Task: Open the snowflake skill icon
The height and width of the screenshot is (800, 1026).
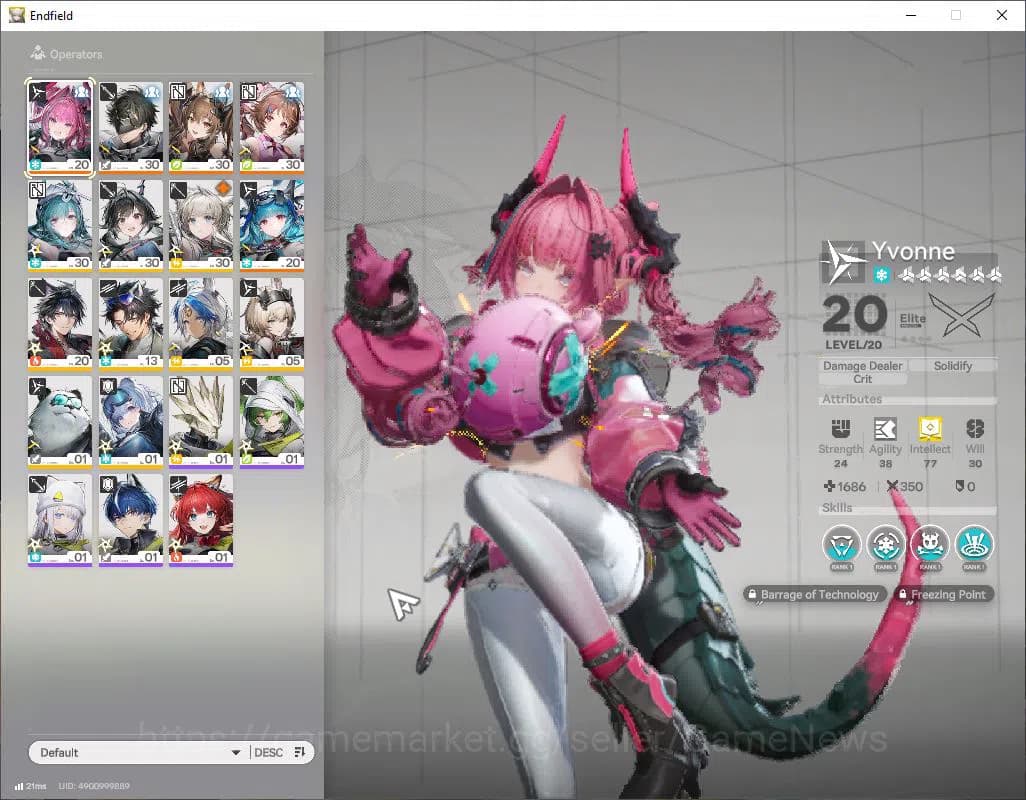Action: (x=885, y=544)
